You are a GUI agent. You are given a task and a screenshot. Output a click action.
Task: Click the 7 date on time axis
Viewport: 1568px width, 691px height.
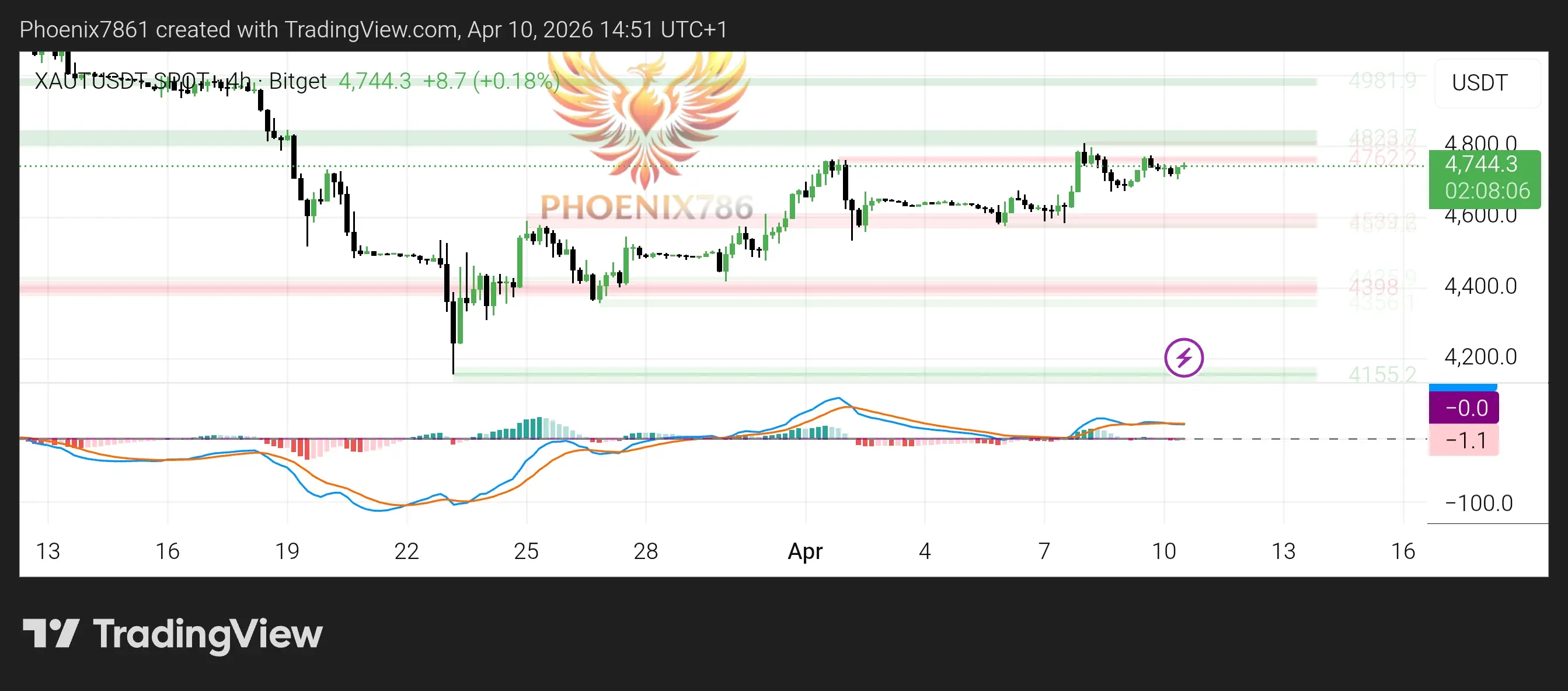1044,551
